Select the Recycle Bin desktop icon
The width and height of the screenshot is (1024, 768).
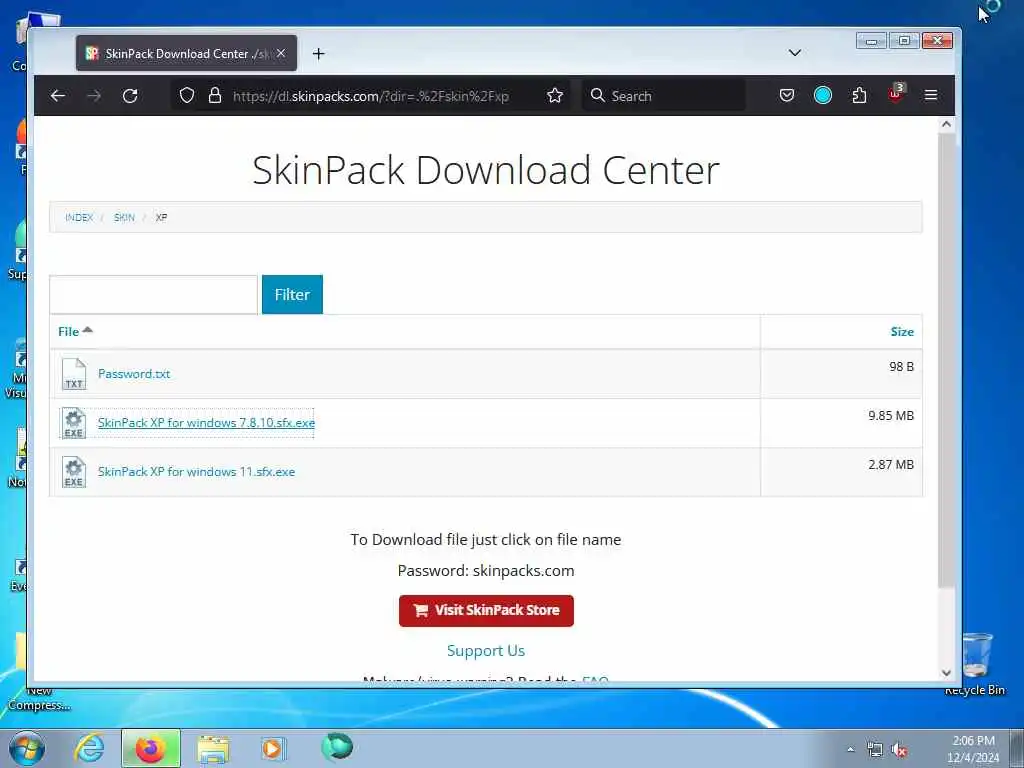(975, 664)
